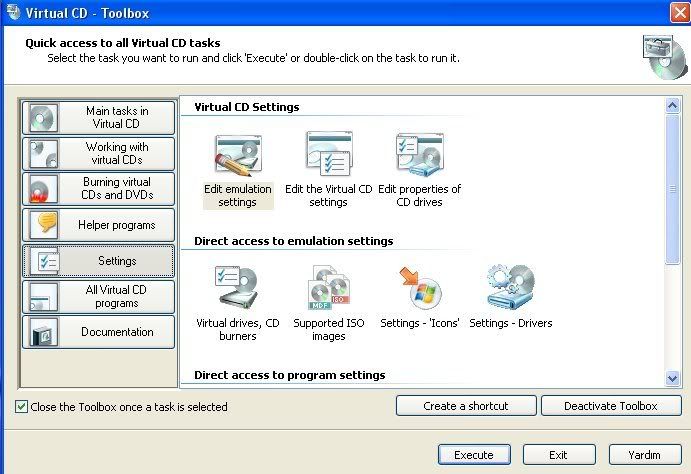Click 'Quick access to all Virtual CD tasks' text

123,43
